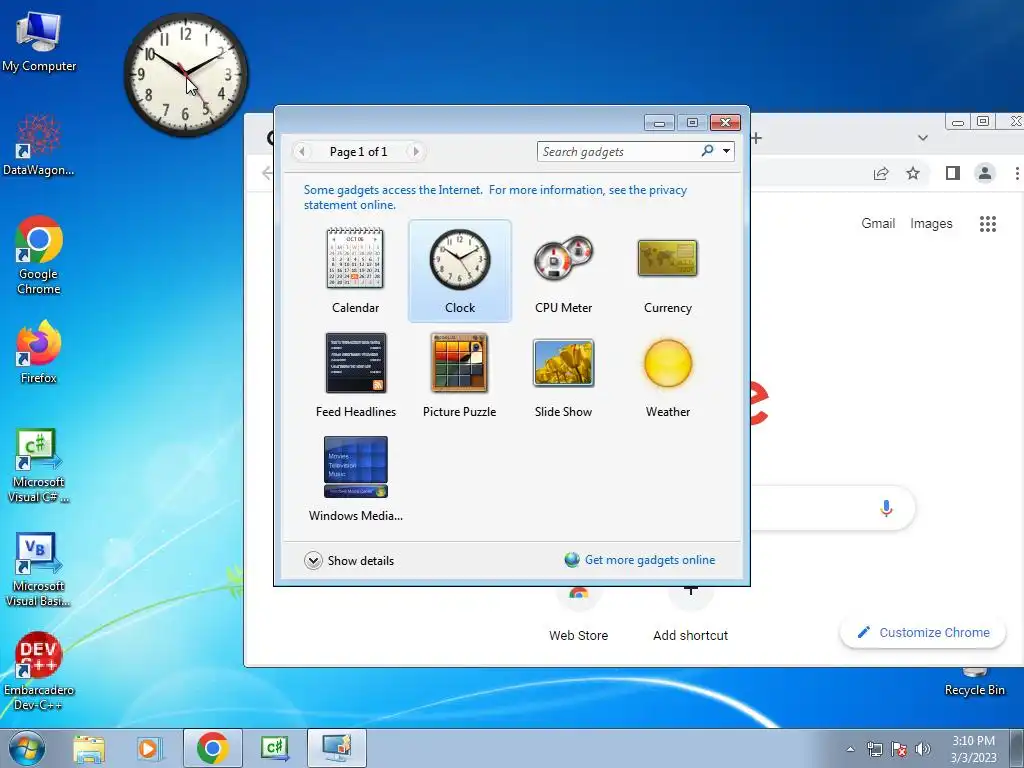The height and width of the screenshot is (768, 1024).
Task: Open new tab plus in Chrome
Action: [x=758, y=138]
